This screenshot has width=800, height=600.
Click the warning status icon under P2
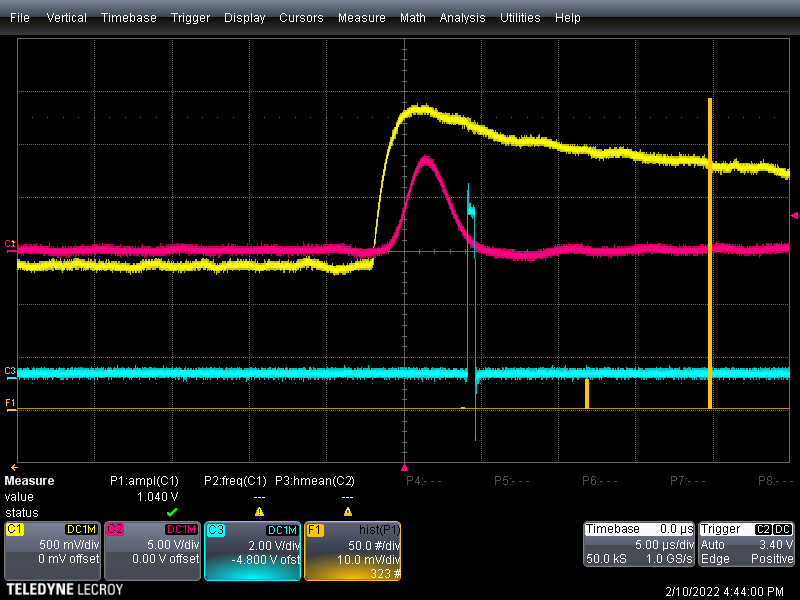[x=259, y=512]
